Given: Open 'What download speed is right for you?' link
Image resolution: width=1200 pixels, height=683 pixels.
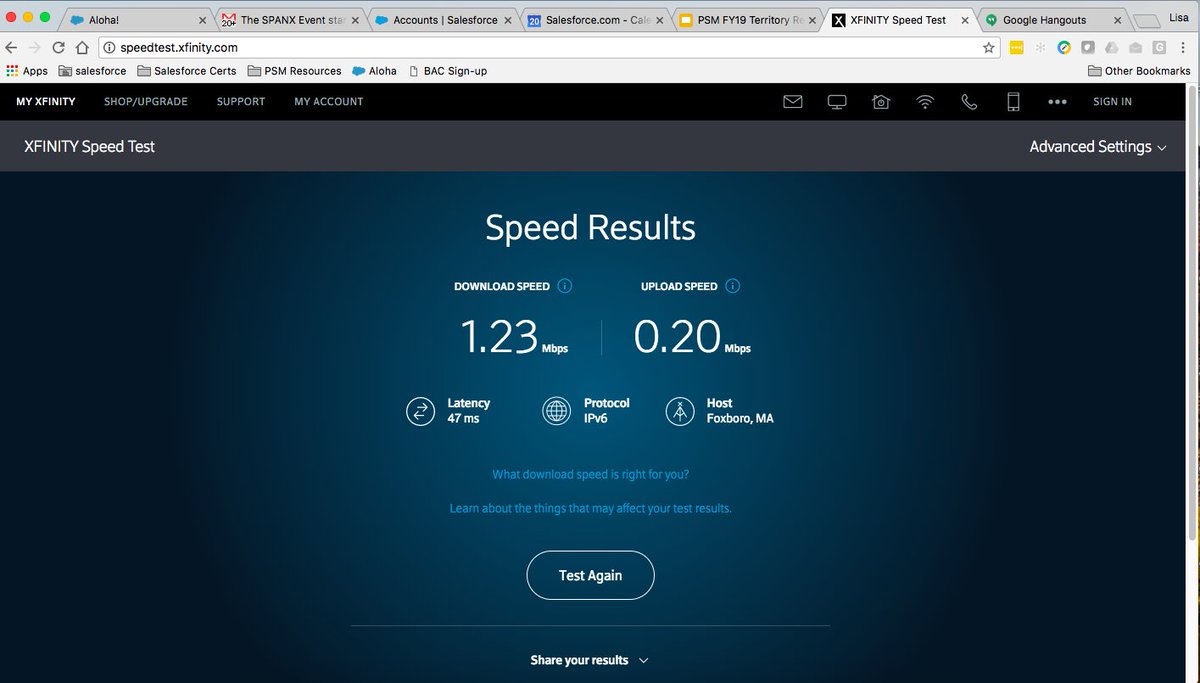Looking at the screenshot, I should point(591,474).
